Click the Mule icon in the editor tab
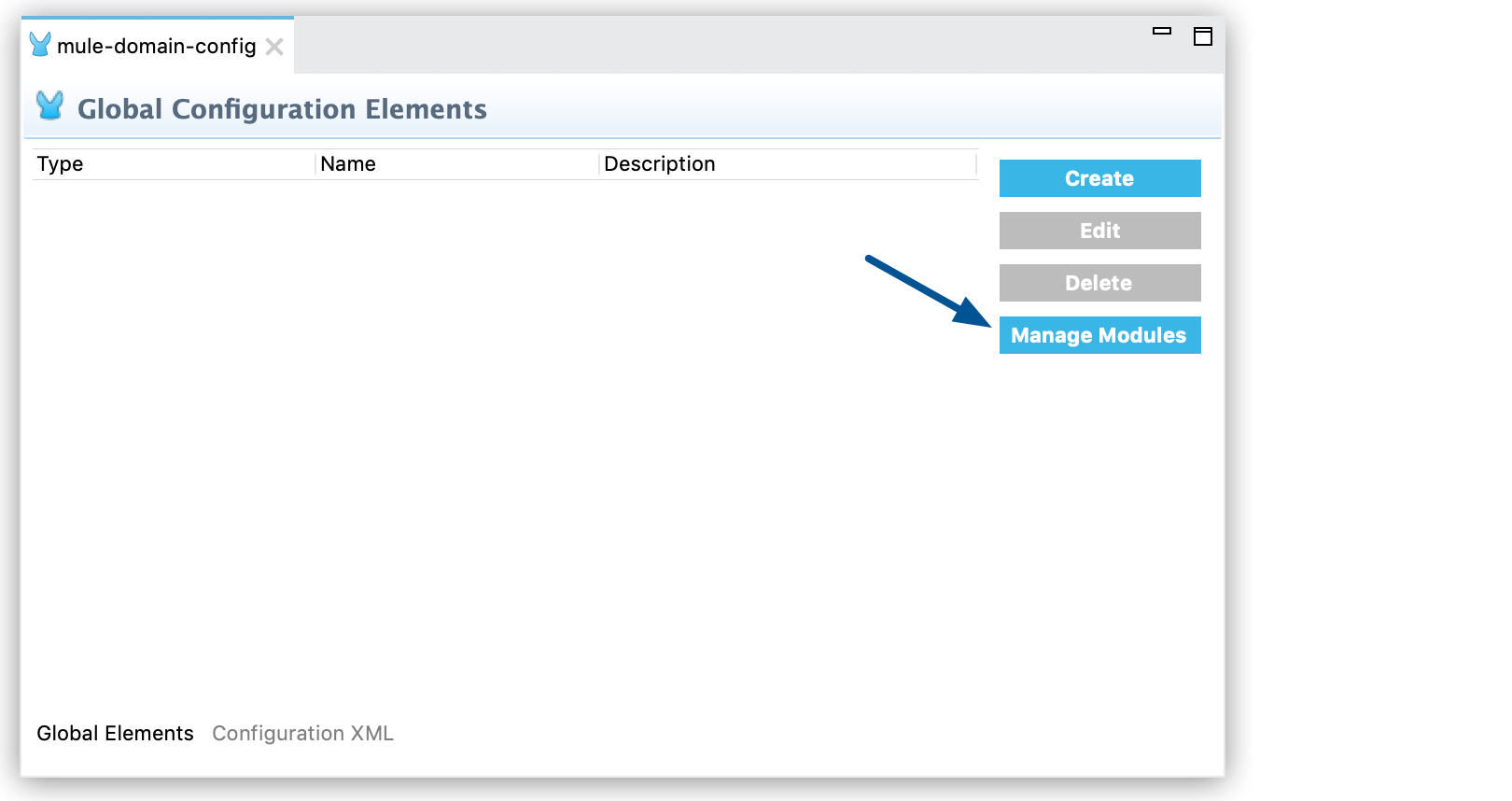 pyautogui.click(x=40, y=45)
